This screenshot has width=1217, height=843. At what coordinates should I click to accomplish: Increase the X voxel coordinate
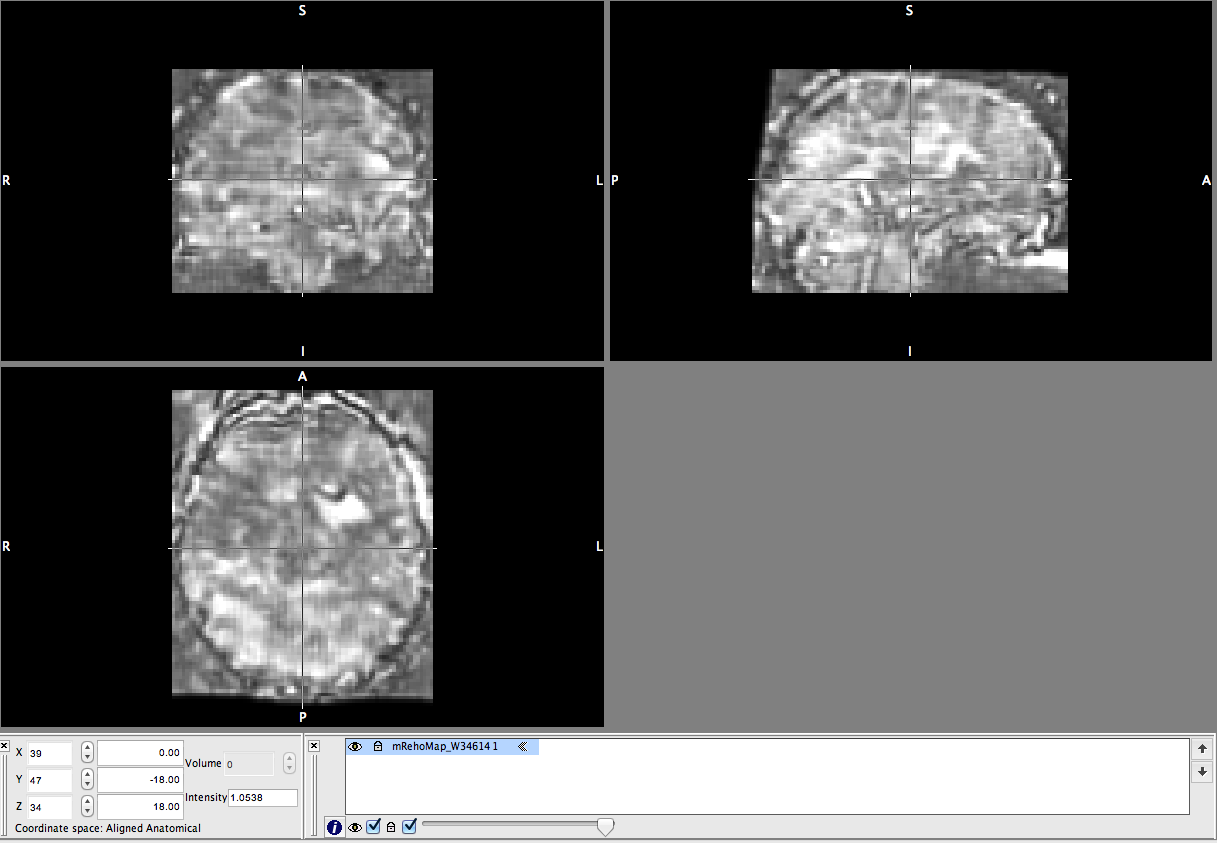pos(87,748)
